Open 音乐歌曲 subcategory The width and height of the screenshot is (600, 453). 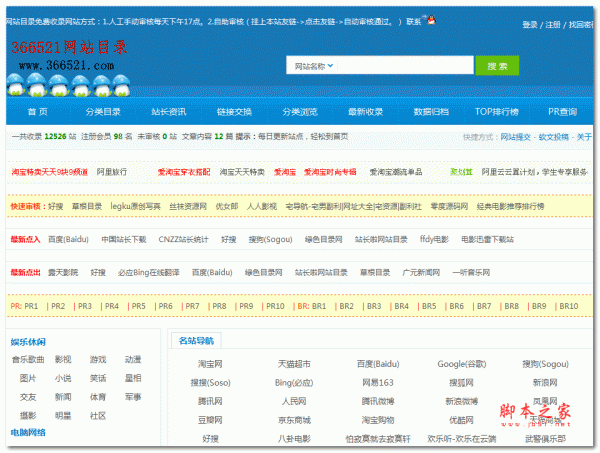[x=28, y=360]
